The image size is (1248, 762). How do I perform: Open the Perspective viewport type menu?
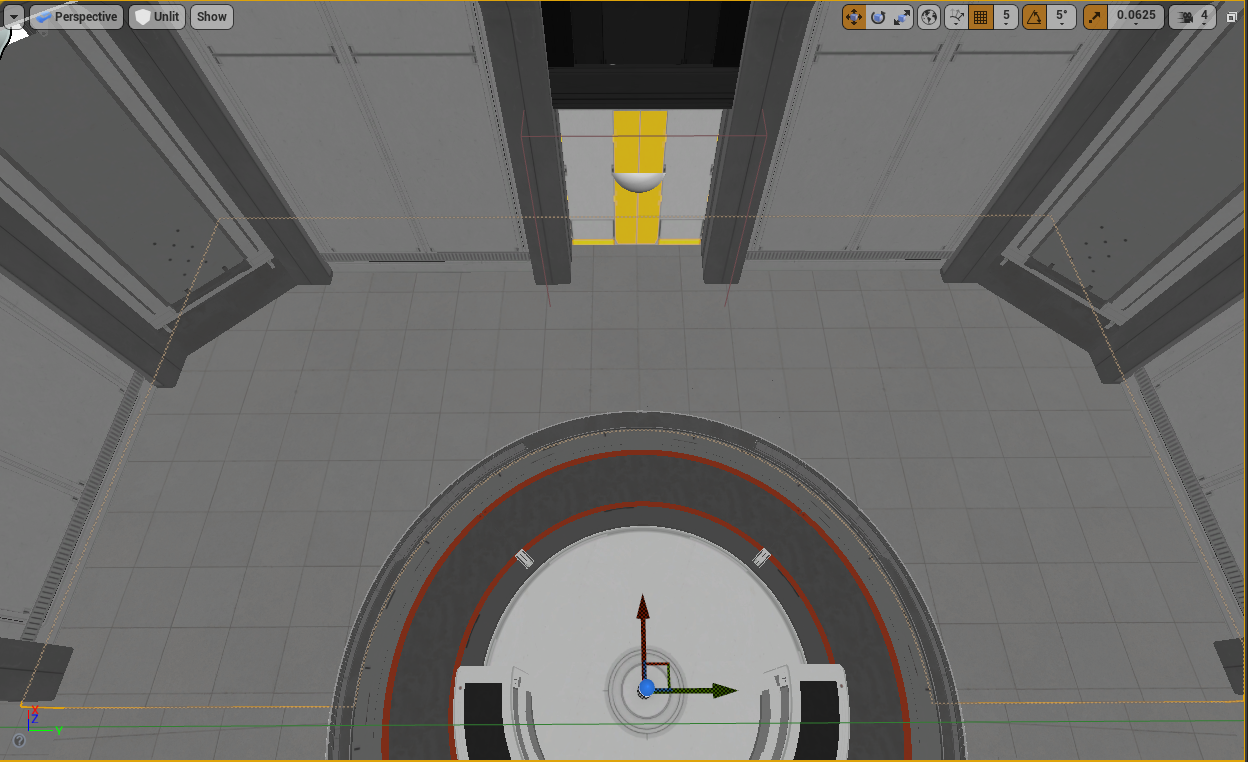pos(77,17)
